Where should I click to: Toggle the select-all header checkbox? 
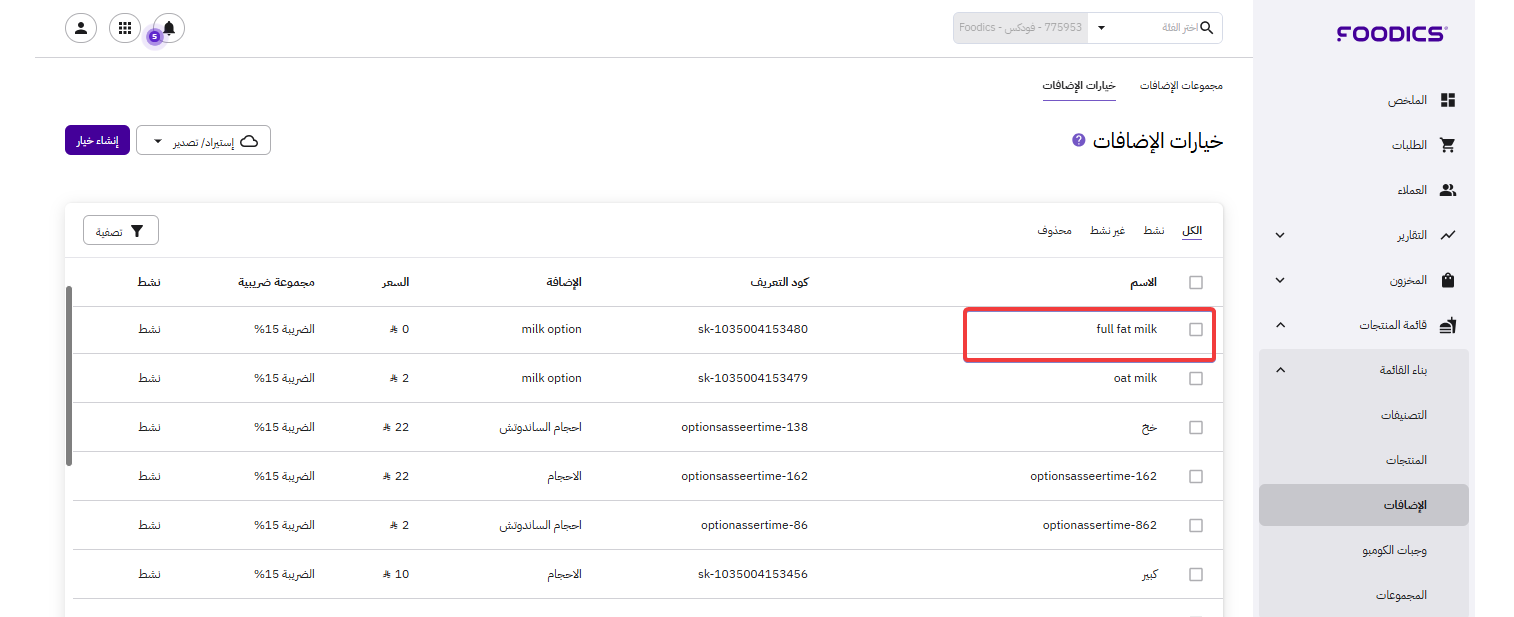[1196, 283]
